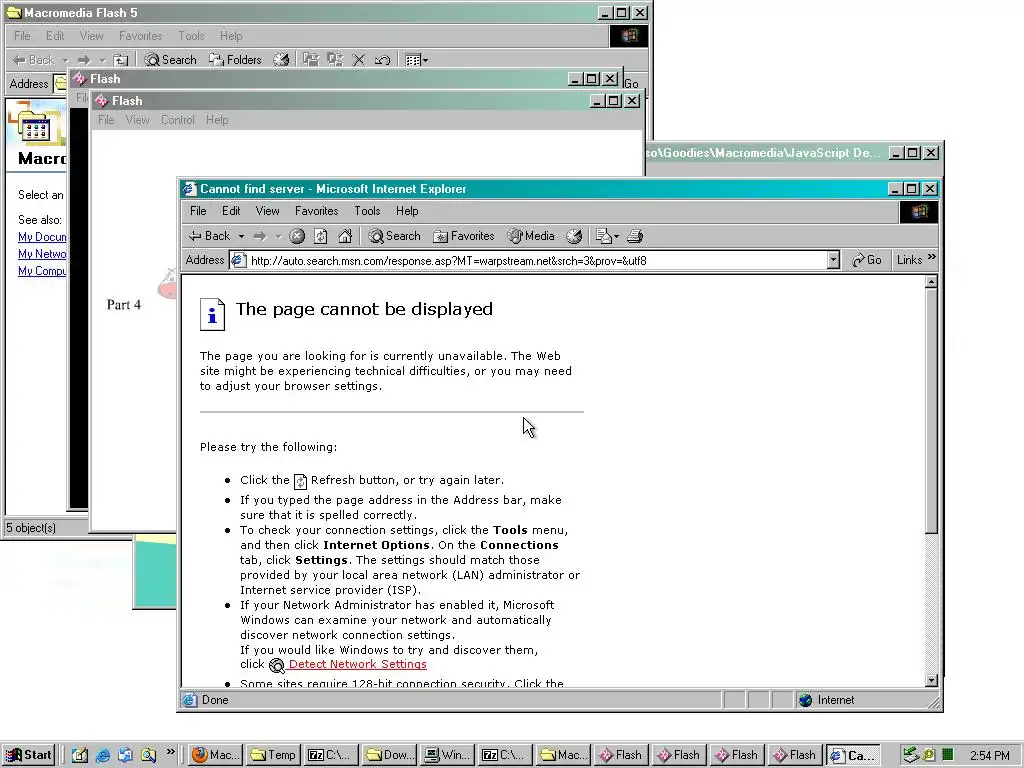The width and height of the screenshot is (1024, 768).
Task: Click Undo icon in Macromedia Flash 5 window
Action: 383,60
